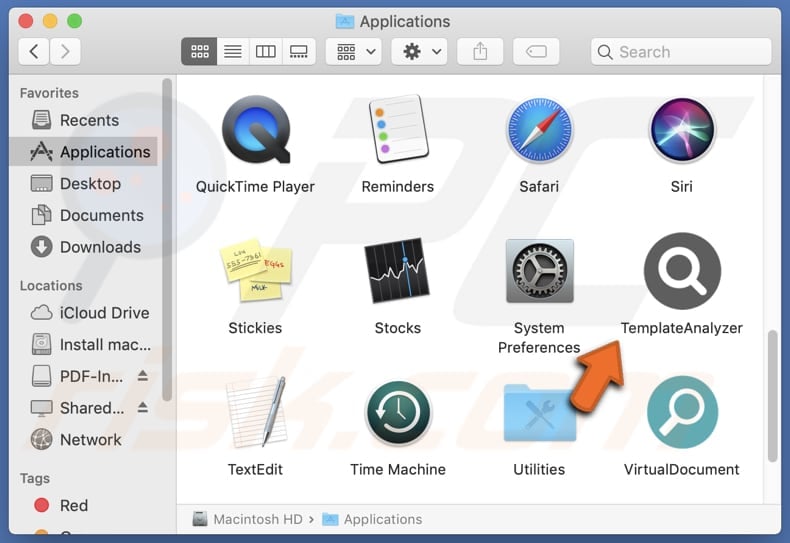Viewport: 790px width, 543px height.
Task: Open Recents in the sidebar
Action: [84, 120]
